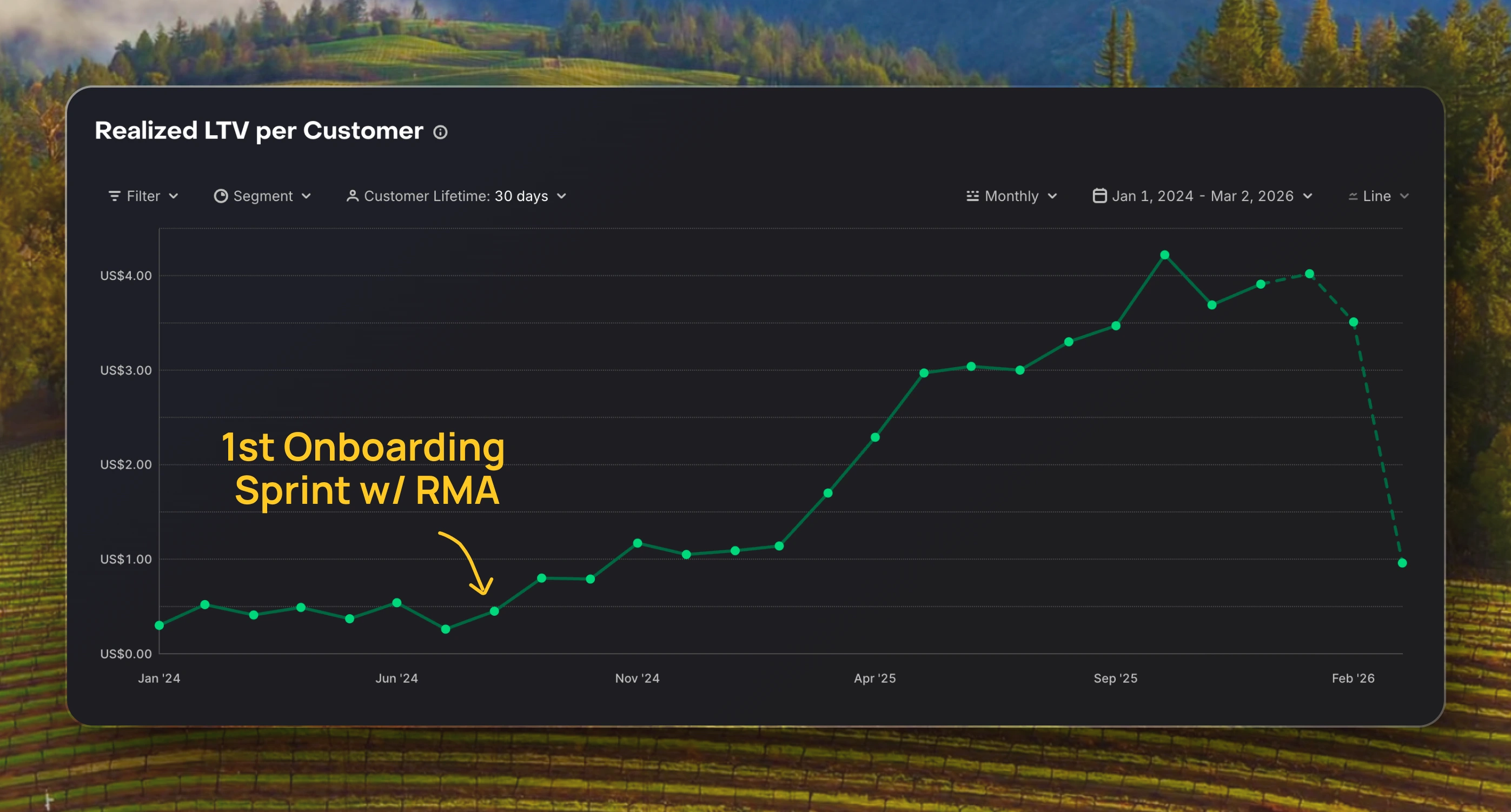This screenshot has height=812, width=1511.
Task: Click the Line chart type icon
Action: pos(1353,196)
